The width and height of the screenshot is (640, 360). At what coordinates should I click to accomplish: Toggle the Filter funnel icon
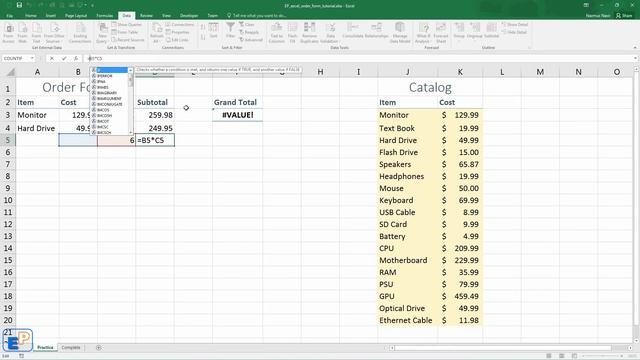click(230, 31)
